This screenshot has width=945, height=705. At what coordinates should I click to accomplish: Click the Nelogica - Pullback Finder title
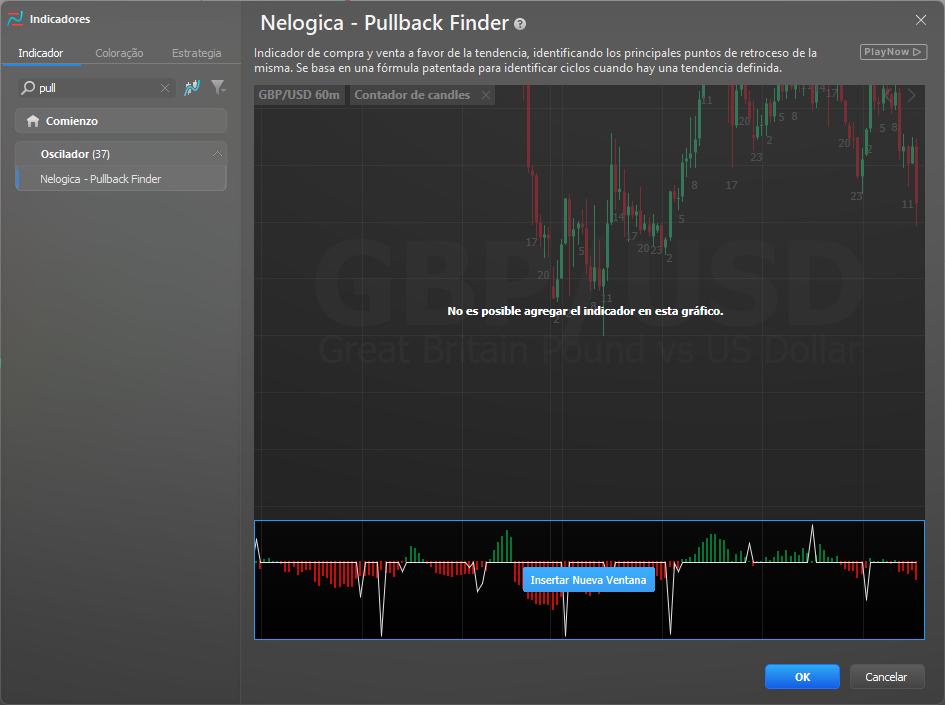tap(385, 24)
